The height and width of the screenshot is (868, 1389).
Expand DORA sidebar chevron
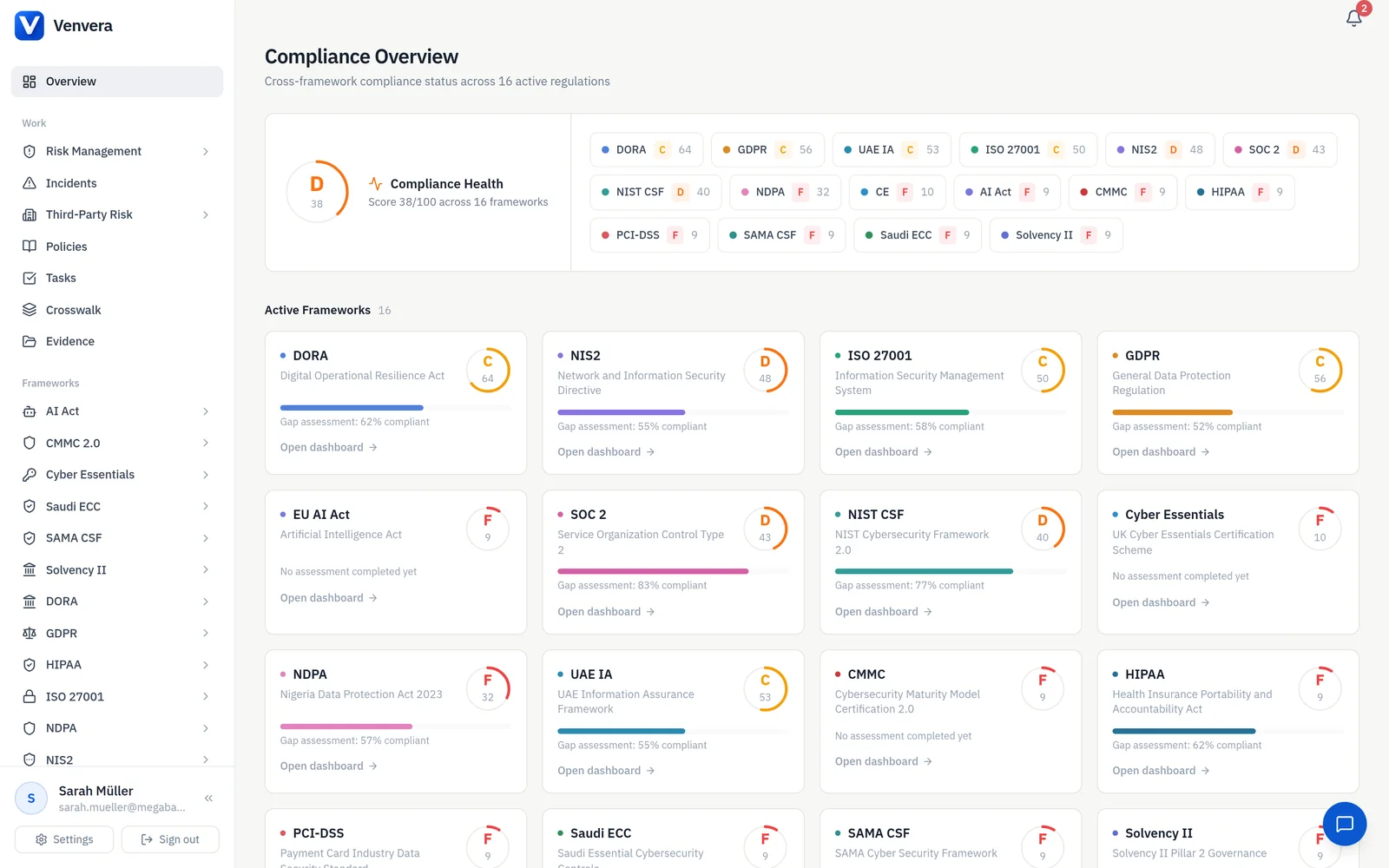point(206,602)
